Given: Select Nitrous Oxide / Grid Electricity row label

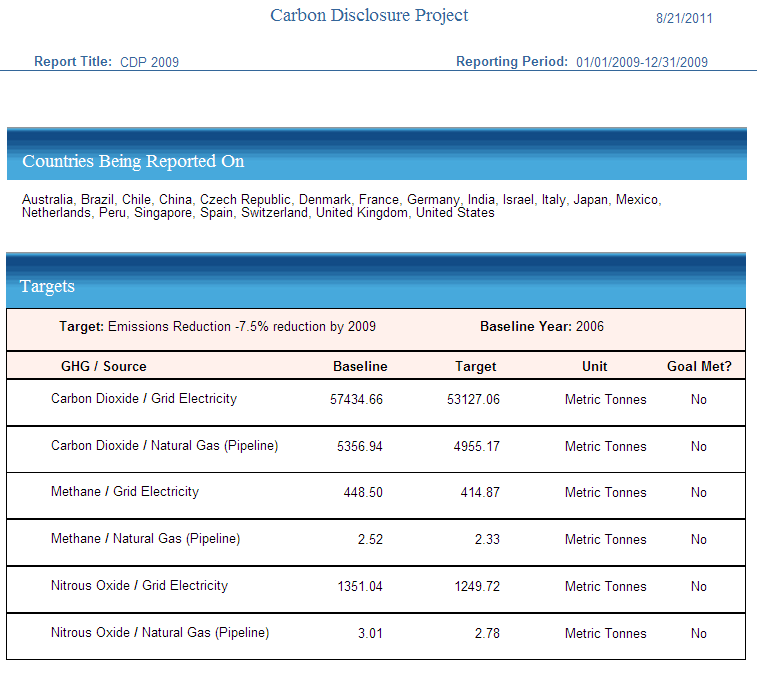Looking at the screenshot, I should tap(139, 586).
